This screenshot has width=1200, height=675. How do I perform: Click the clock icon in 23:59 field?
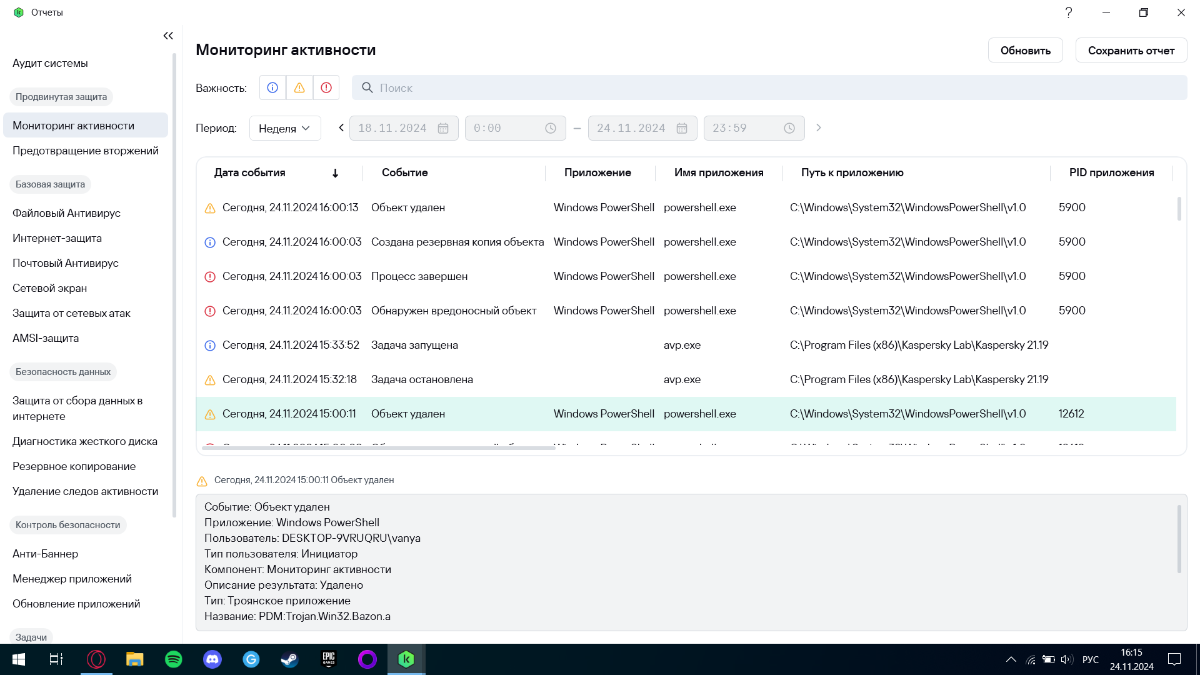tap(789, 128)
